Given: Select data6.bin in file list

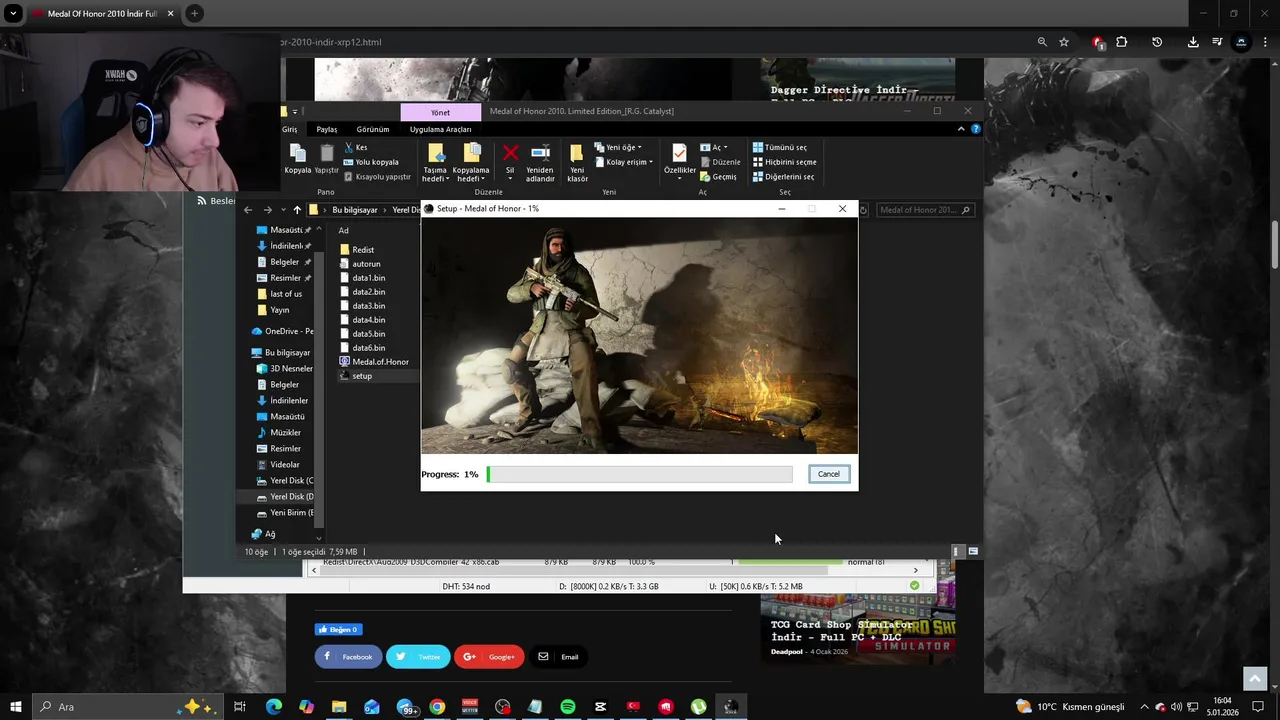Looking at the screenshot, I should pyautogui.click(x=368, y=348).
